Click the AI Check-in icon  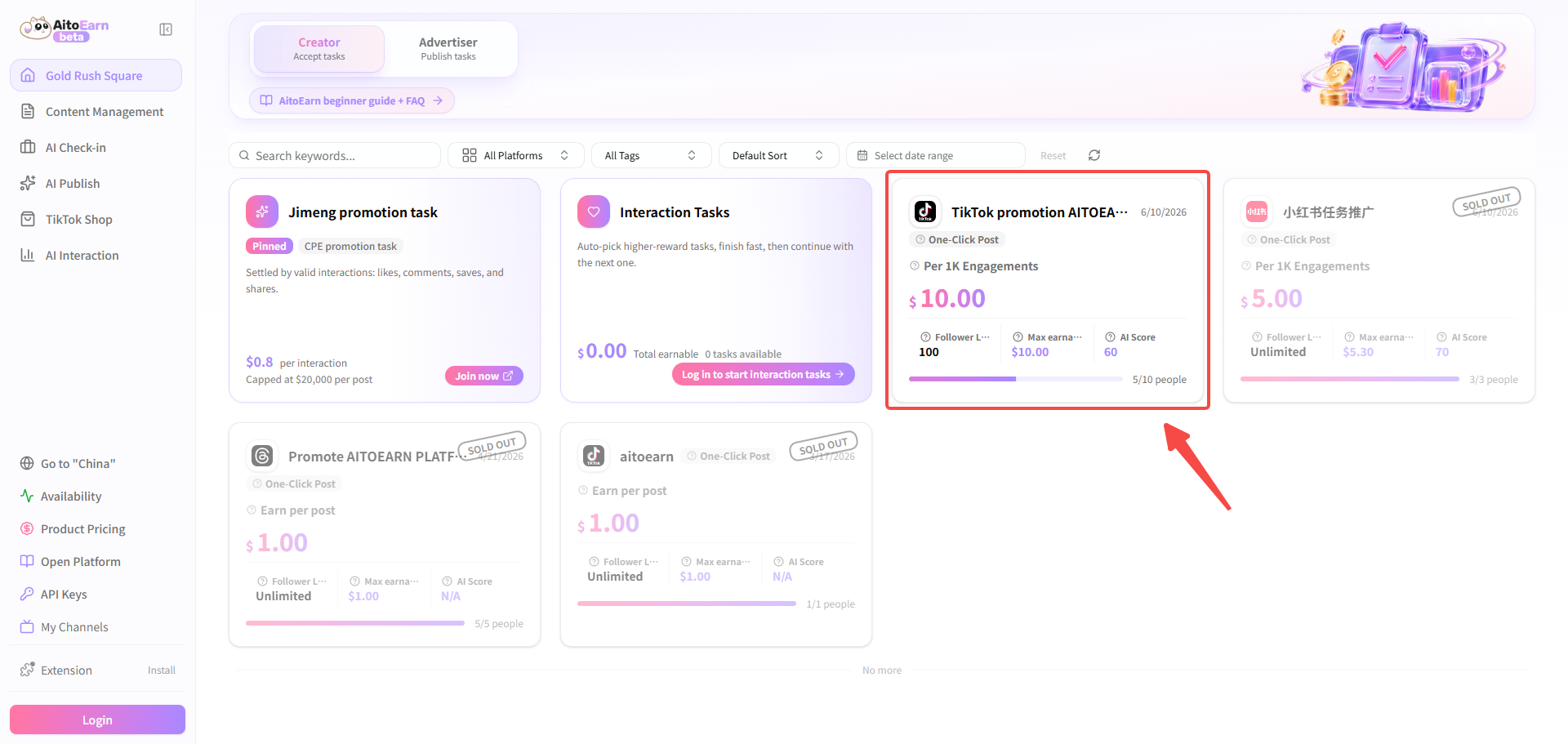tap(28, 147)
